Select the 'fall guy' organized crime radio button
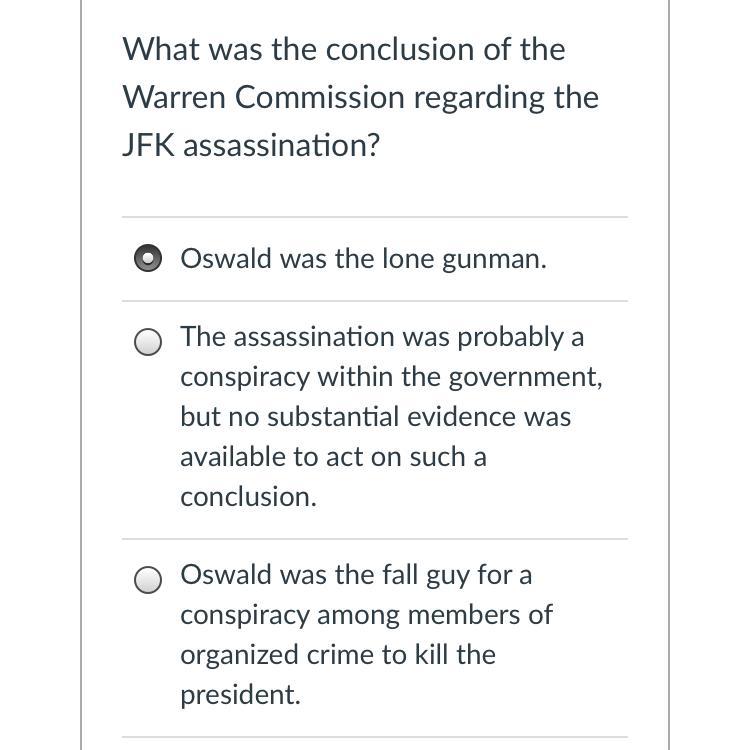Viewport: 746px width, 750px height. pyautogui.click(x=147, y=580)
